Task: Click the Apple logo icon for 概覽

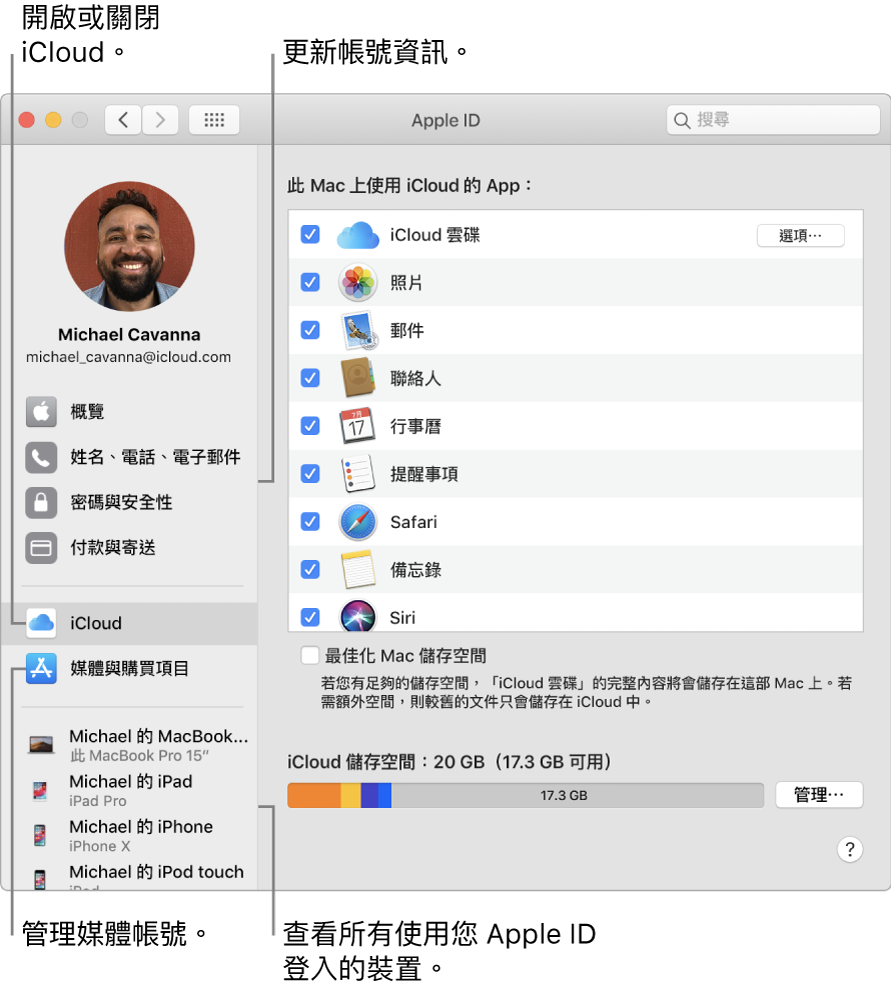Action: pos(41,412)
